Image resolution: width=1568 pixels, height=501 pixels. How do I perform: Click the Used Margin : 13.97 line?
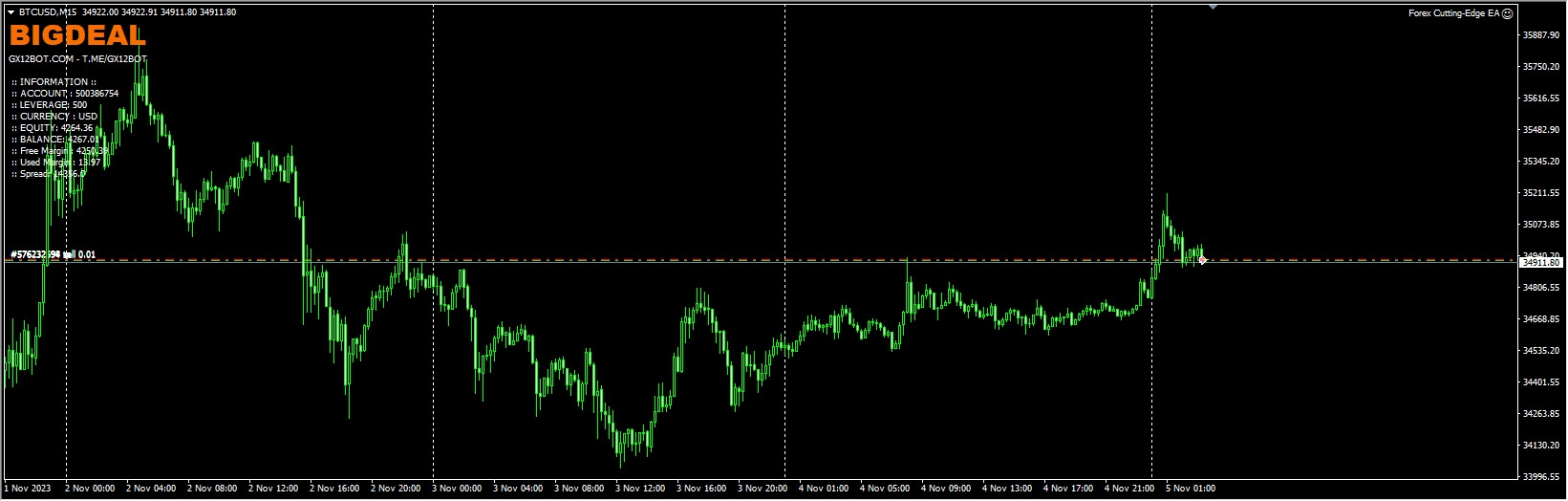(55, 163)
